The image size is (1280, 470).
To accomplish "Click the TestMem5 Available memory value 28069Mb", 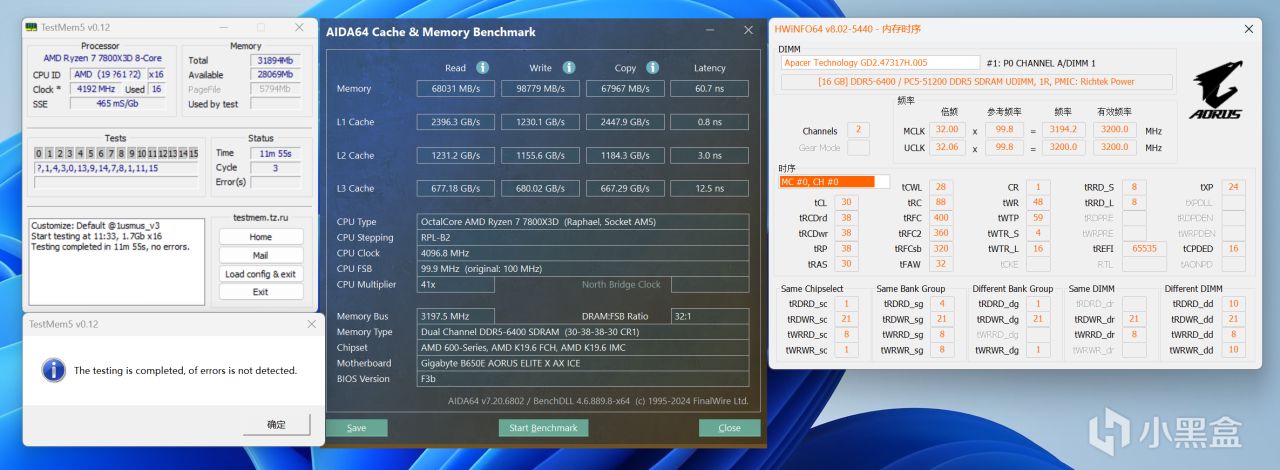I will coord(274,74).
